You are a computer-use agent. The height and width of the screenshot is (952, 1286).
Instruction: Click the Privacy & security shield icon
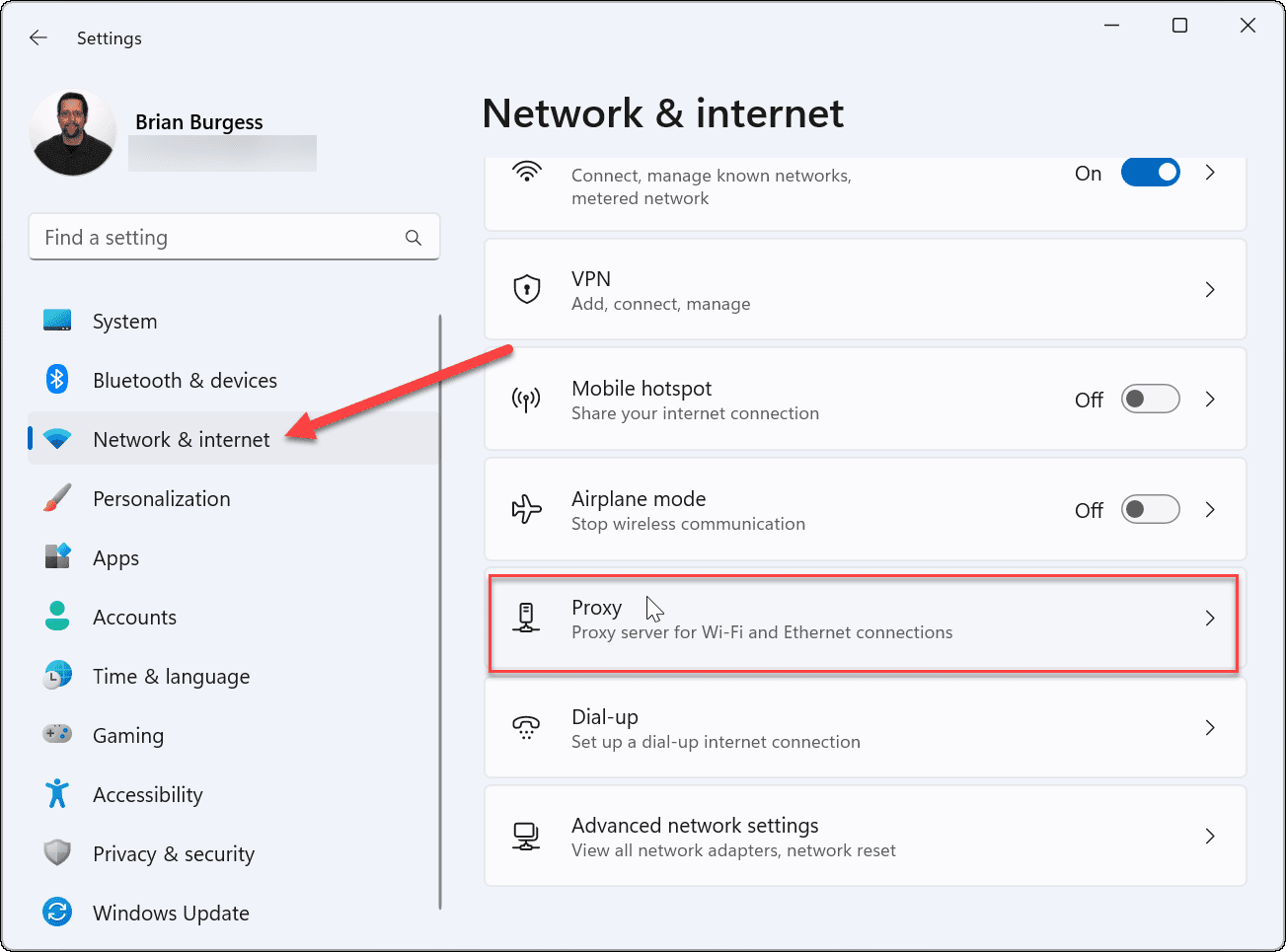point(57,853)
